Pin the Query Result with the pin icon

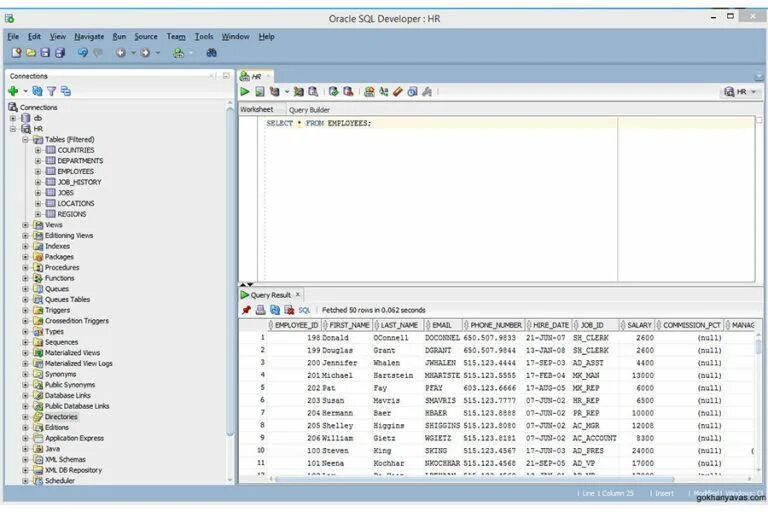pos(246,310)
